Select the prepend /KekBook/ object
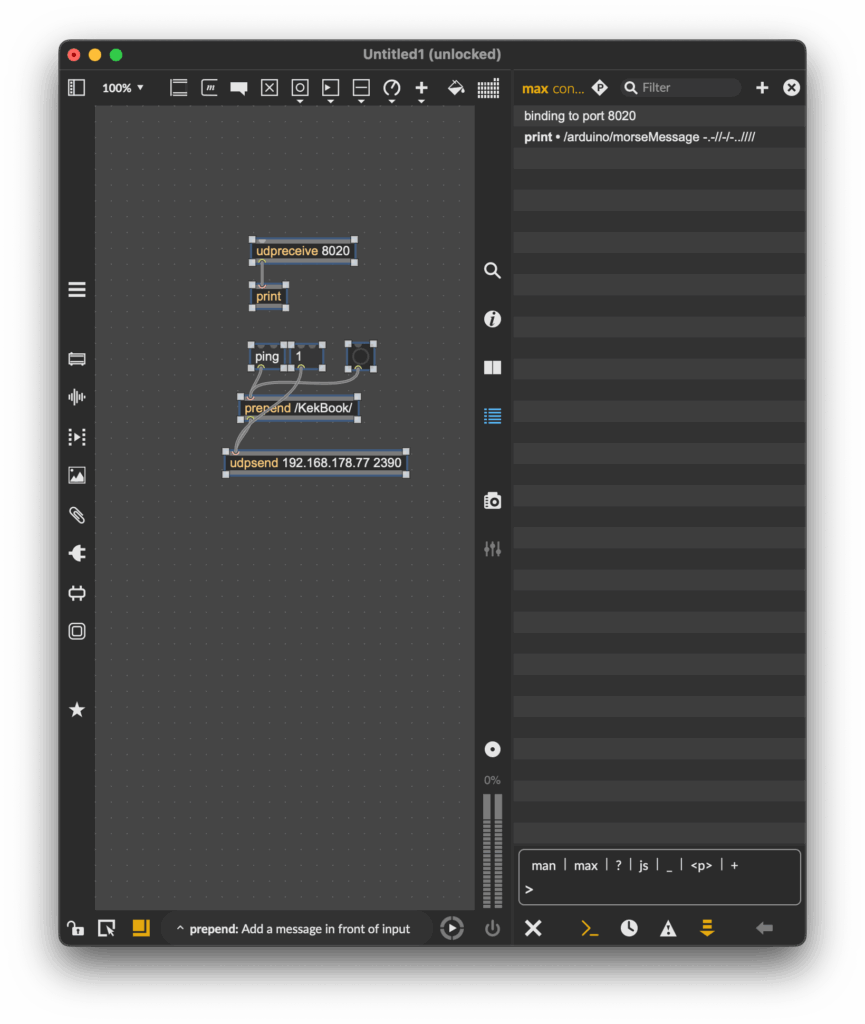The image size is (865, 1024). coord(298,408)
